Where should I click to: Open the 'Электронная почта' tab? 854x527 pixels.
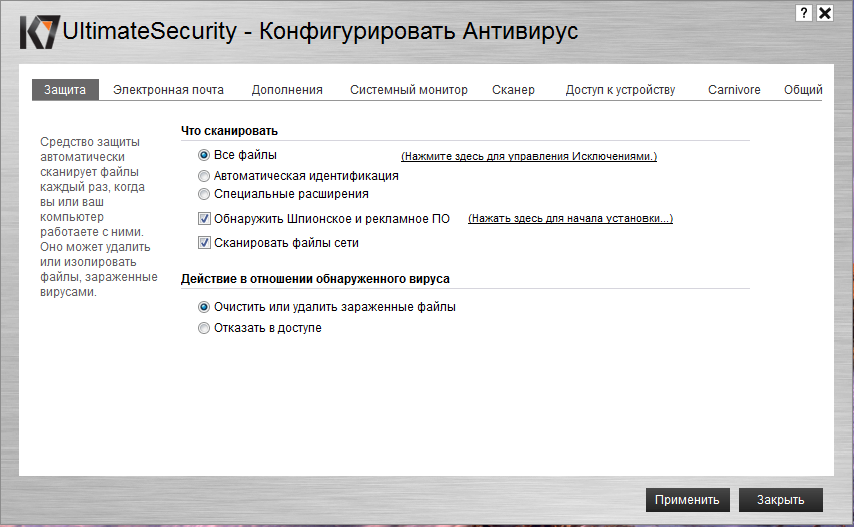coord(168,90)
